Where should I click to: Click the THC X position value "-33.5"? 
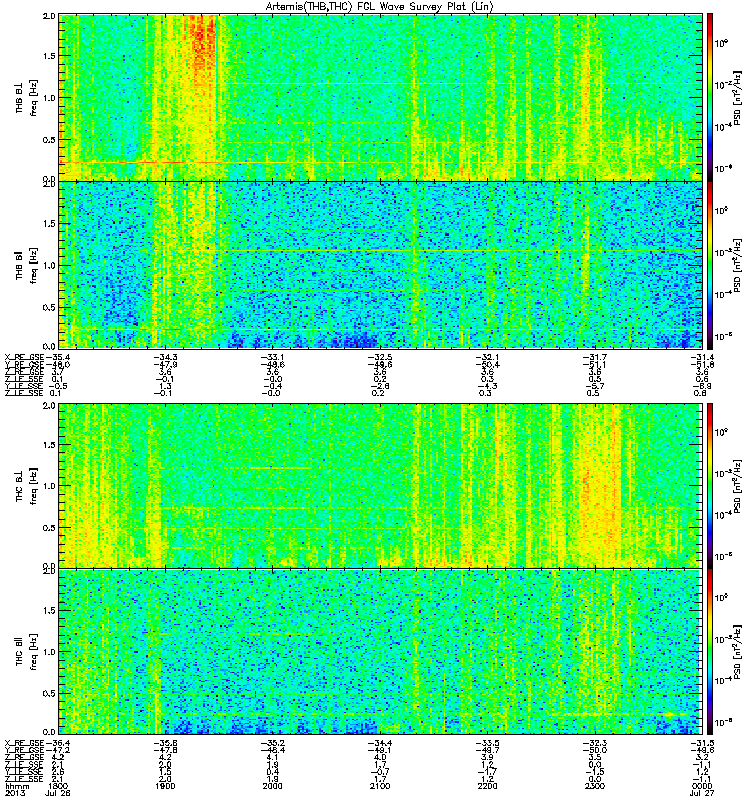pos(488,743)
